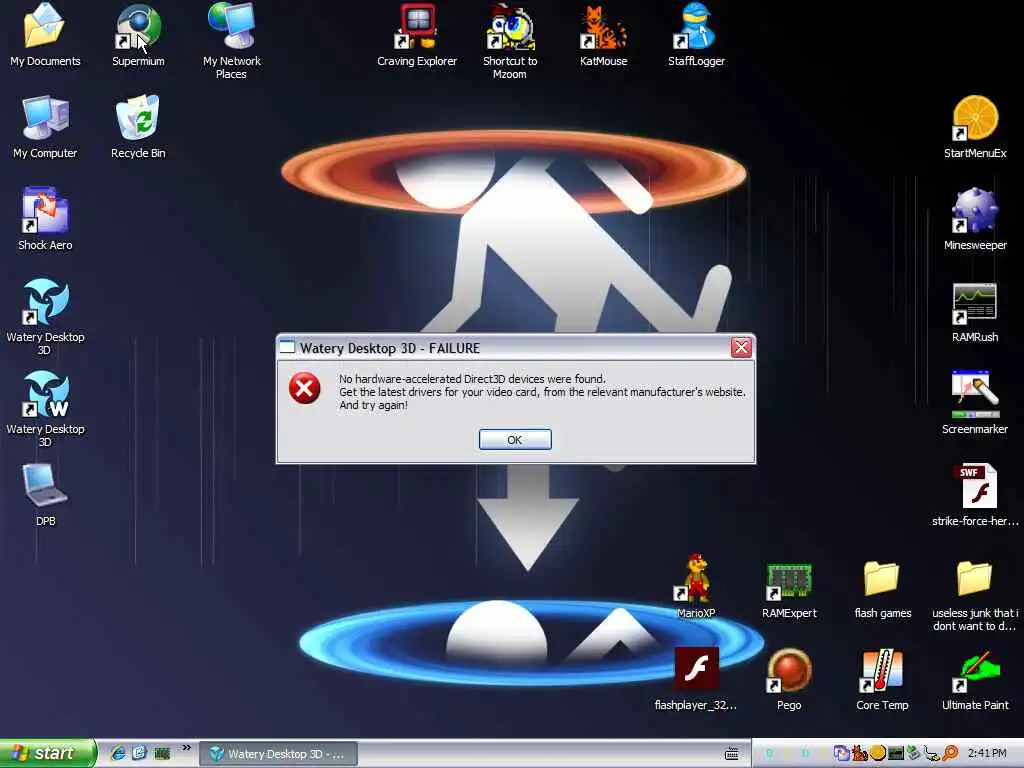This screenshot has height=768, width=1024.
Task: Select the Pego red button shortcut
Action: tap(789, 679)
